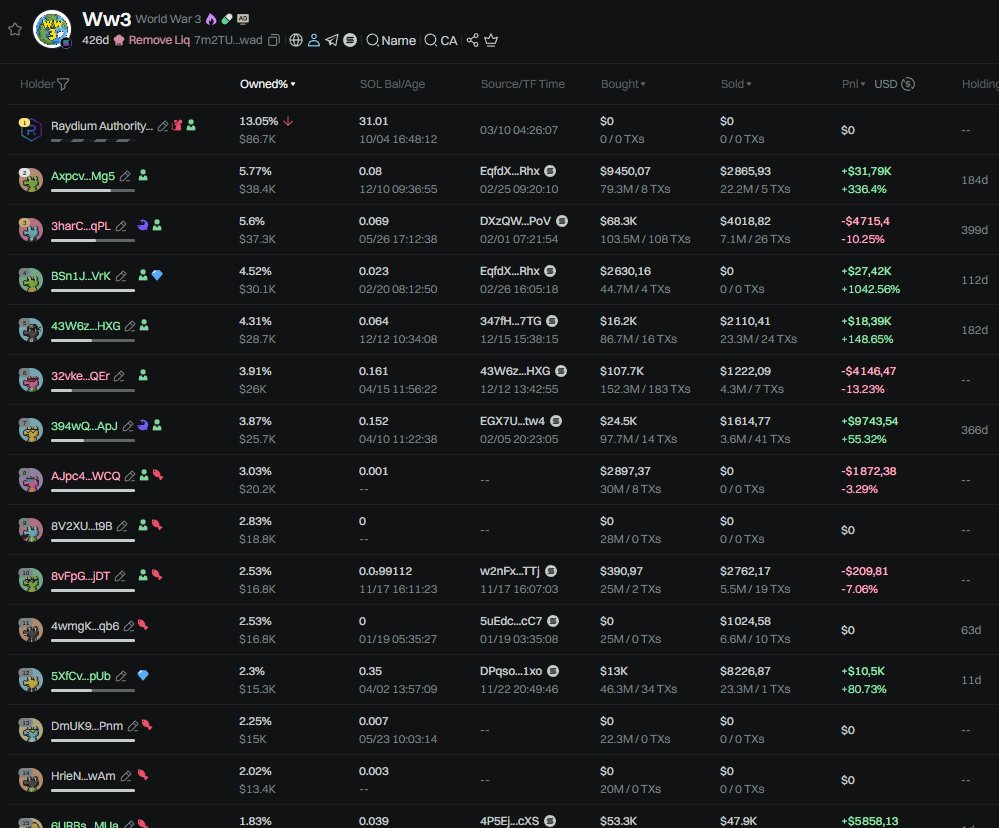Click red tag icon beside AJpc4...WCQ
999x828 pixels.
[x=158, y=475]
